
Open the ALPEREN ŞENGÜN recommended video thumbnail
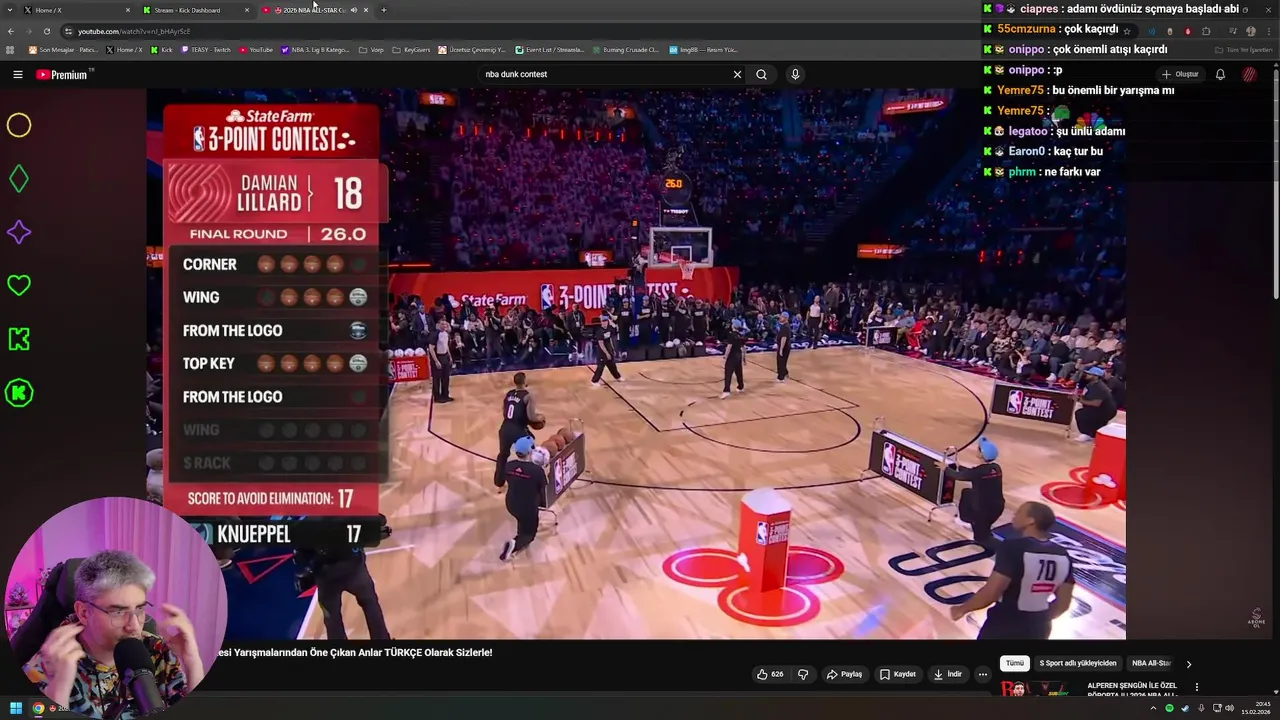[x=1040, y=688]
